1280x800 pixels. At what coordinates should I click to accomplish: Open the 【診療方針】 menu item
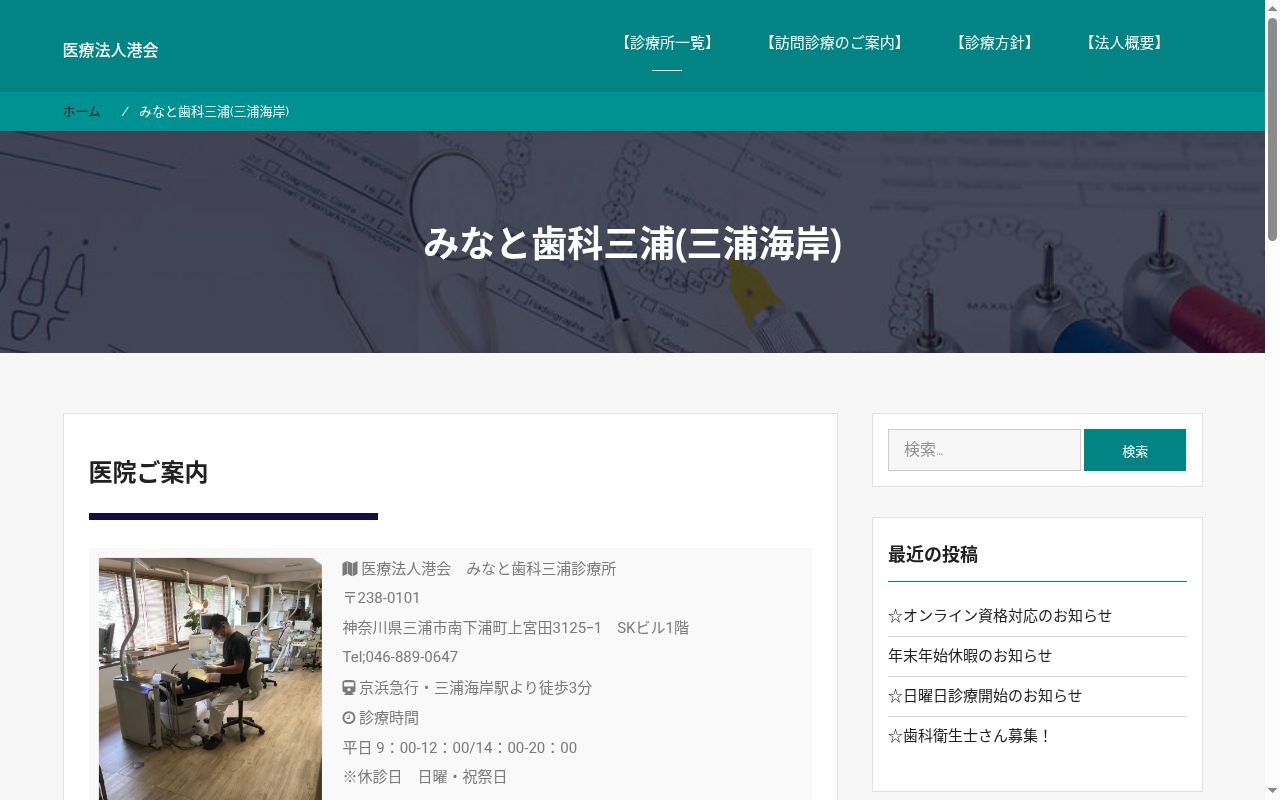994,43
